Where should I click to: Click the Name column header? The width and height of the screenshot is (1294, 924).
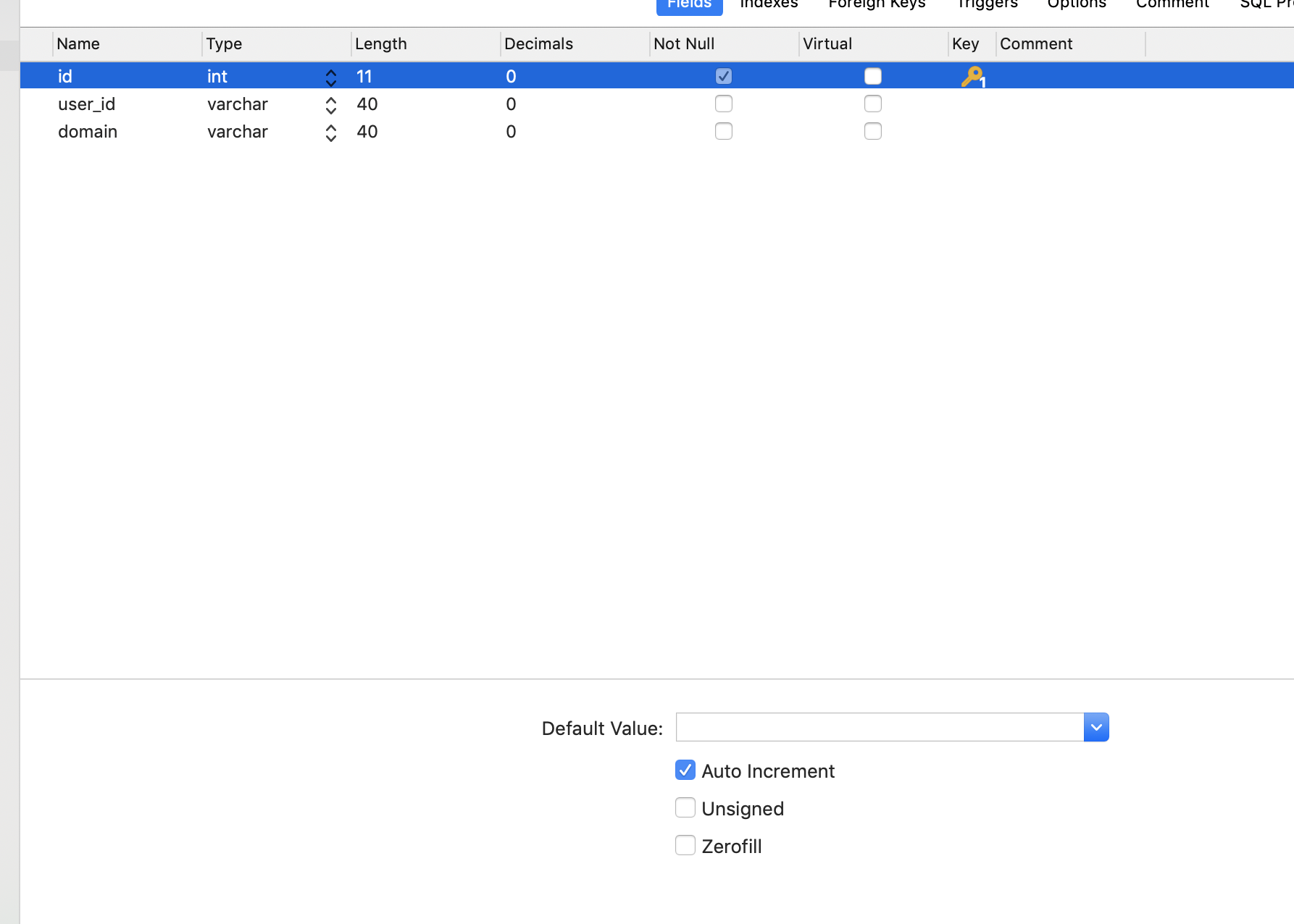coord(128,44)
